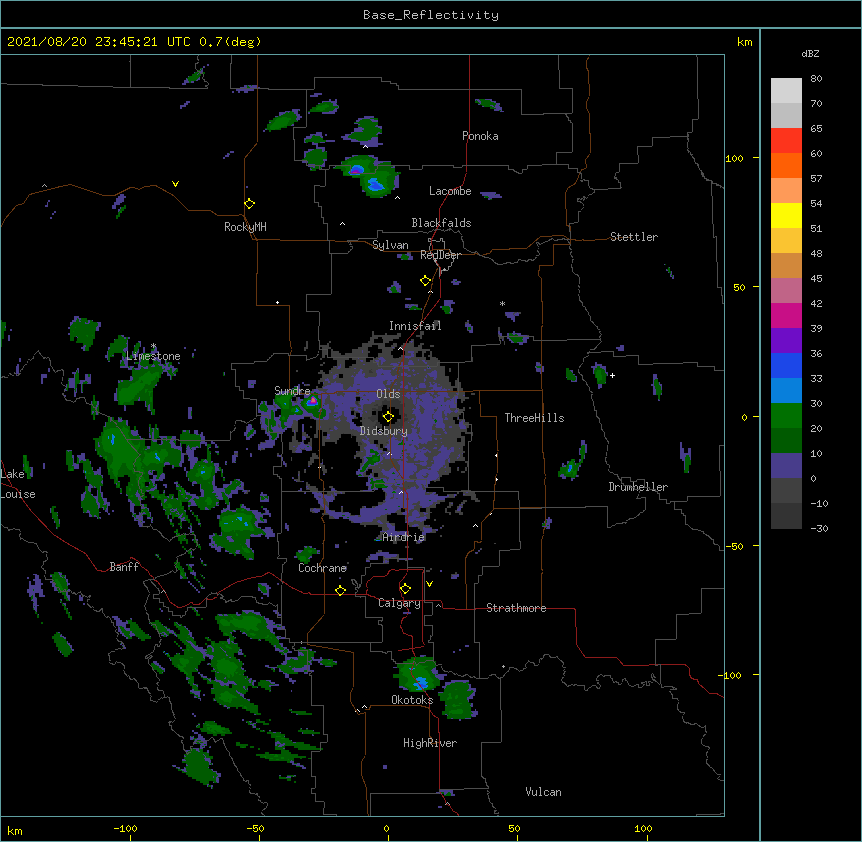
Task: Click the RedDeer city label
Action: (440, 255)
